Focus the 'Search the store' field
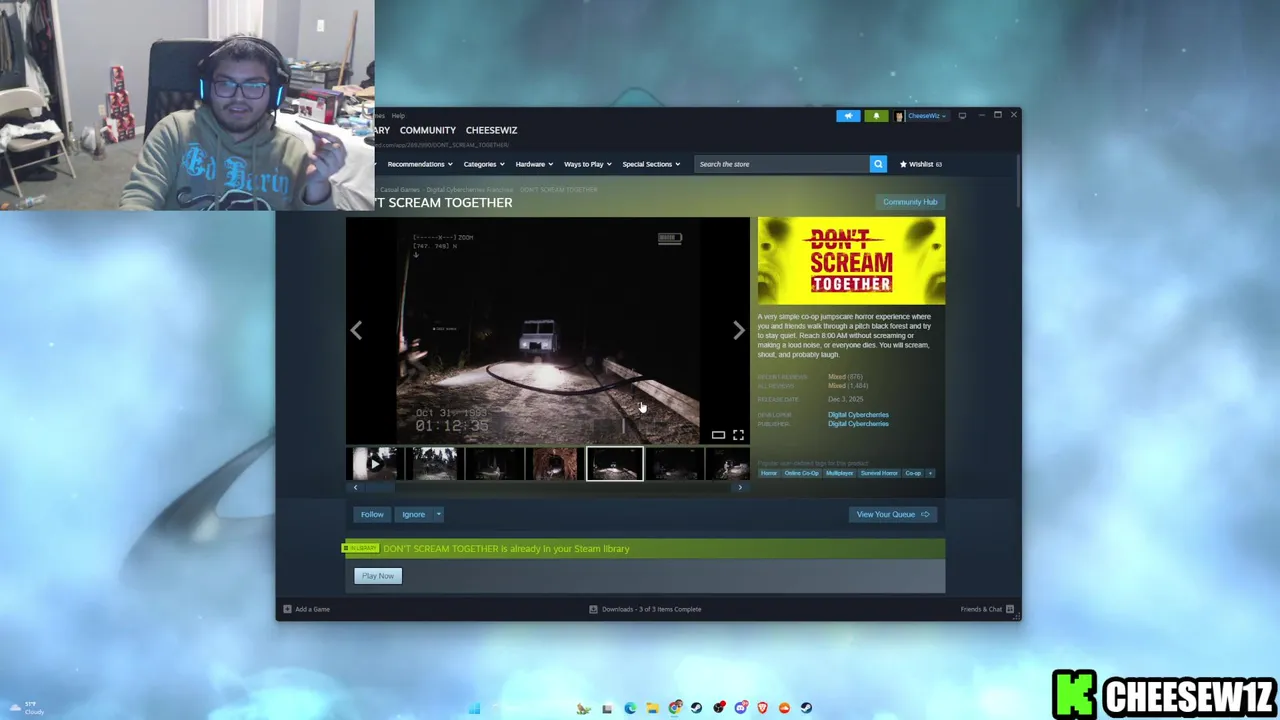The height and width of the screenshot is (720, 1280). pyautogui.click(x=782, y=164)
